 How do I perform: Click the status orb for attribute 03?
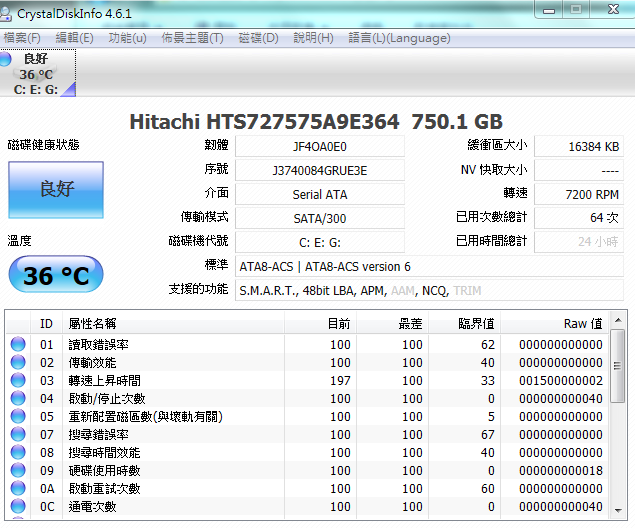tap(18, 380)
